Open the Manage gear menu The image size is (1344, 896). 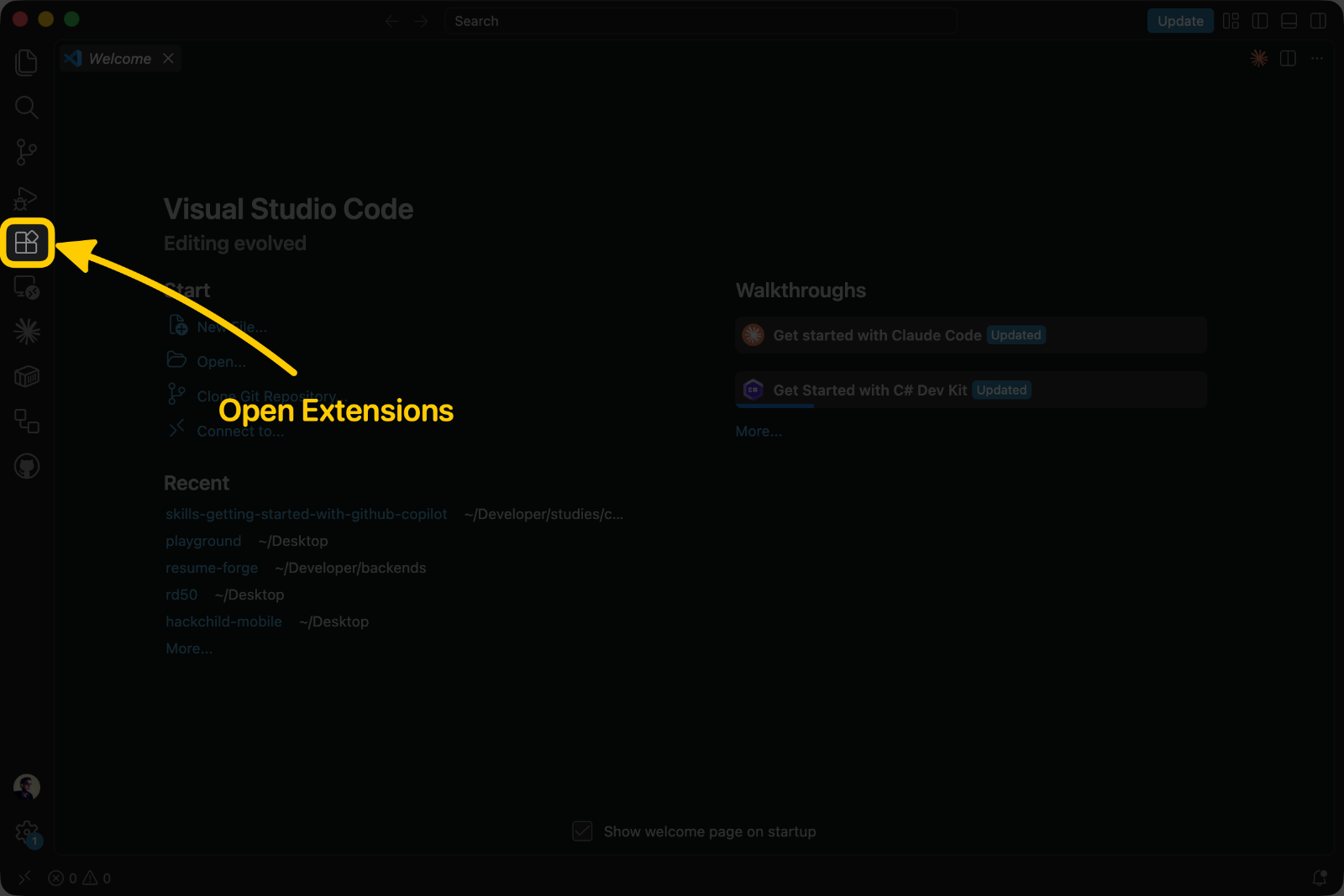tap(27, 832)
